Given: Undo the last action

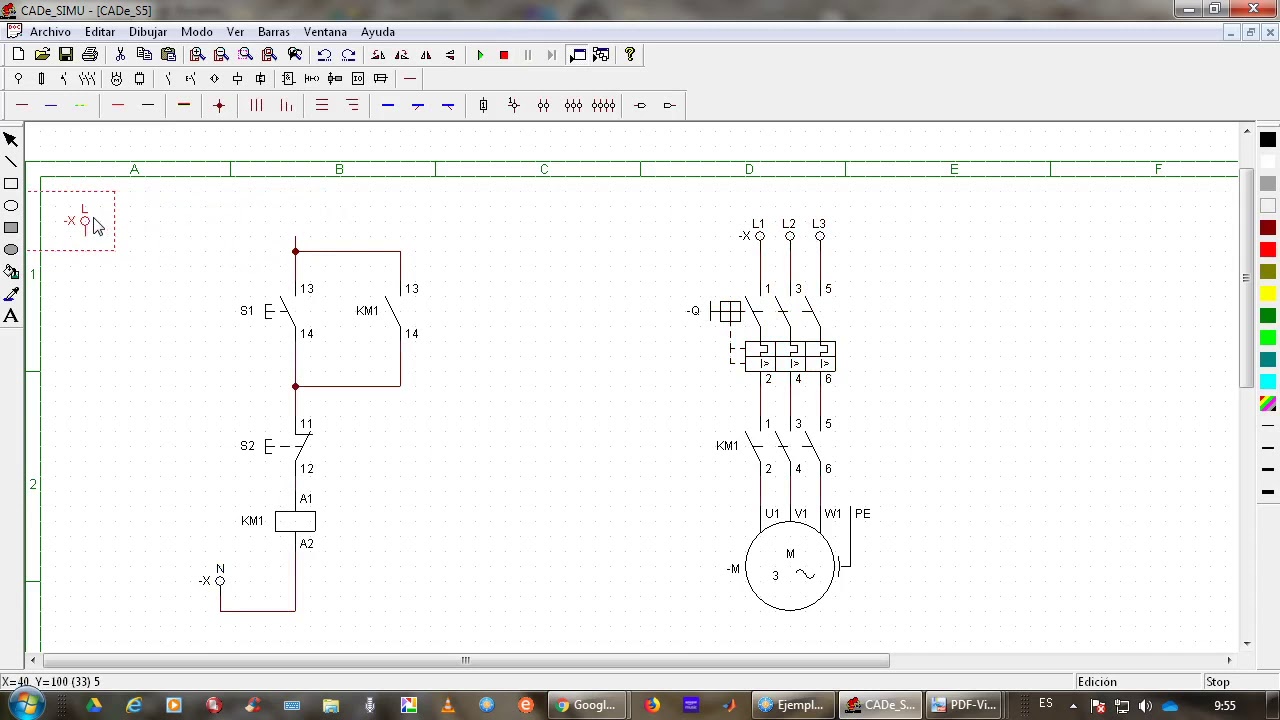Looking at the screenshot, I should [324, 55].
